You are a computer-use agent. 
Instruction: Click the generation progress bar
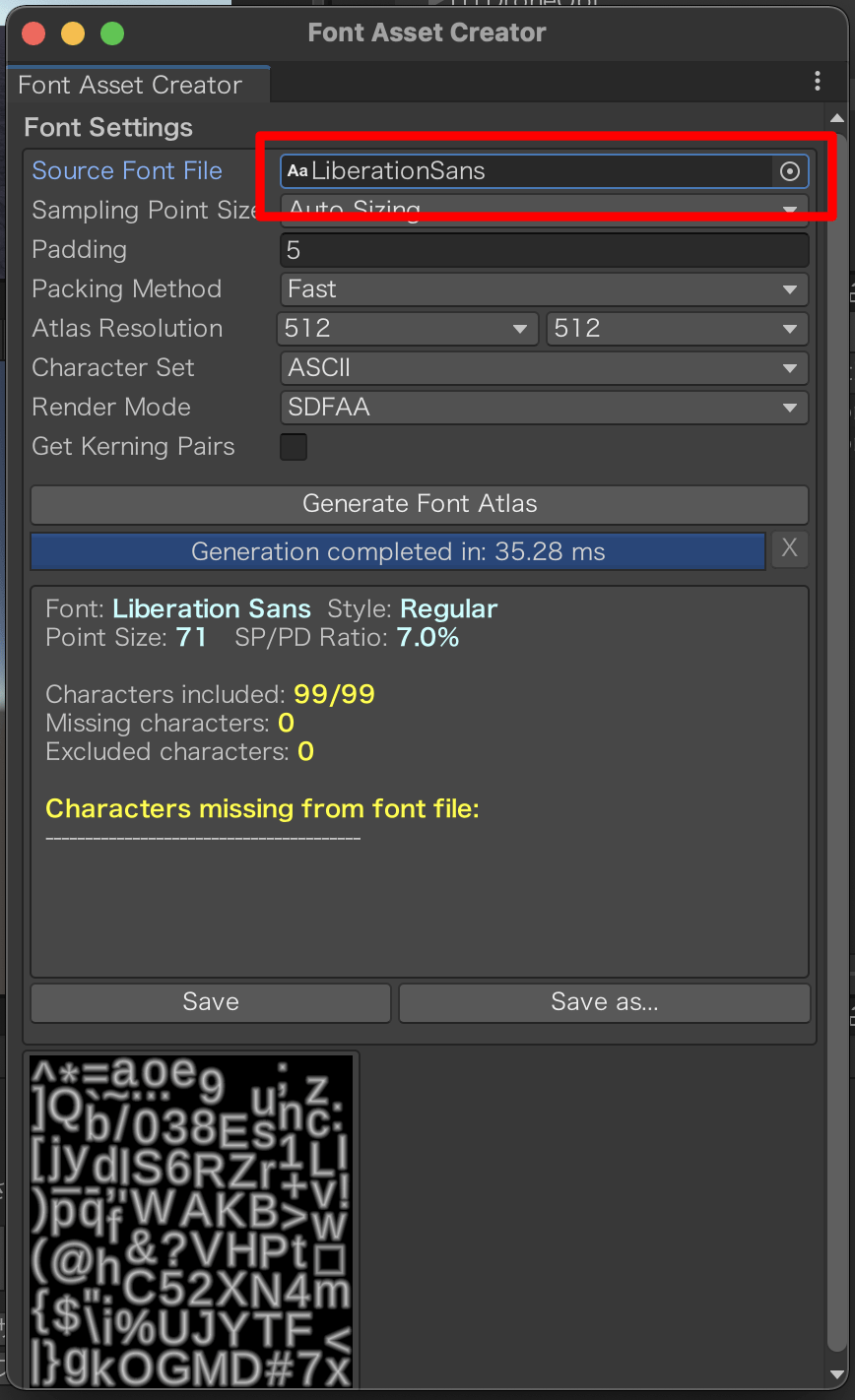(398, 551)
